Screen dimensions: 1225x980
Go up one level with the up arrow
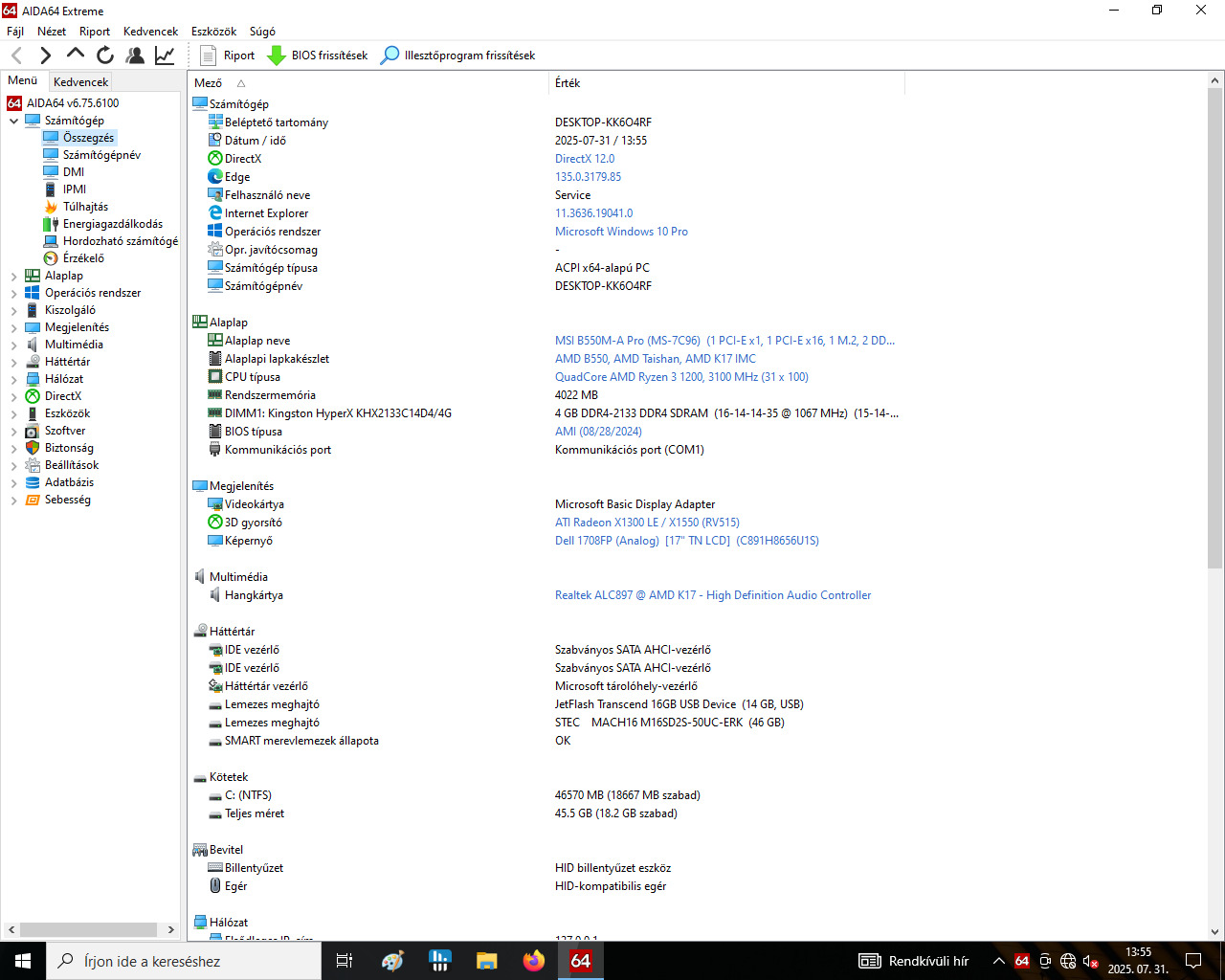pyautogui.click(x=76, y=55)
